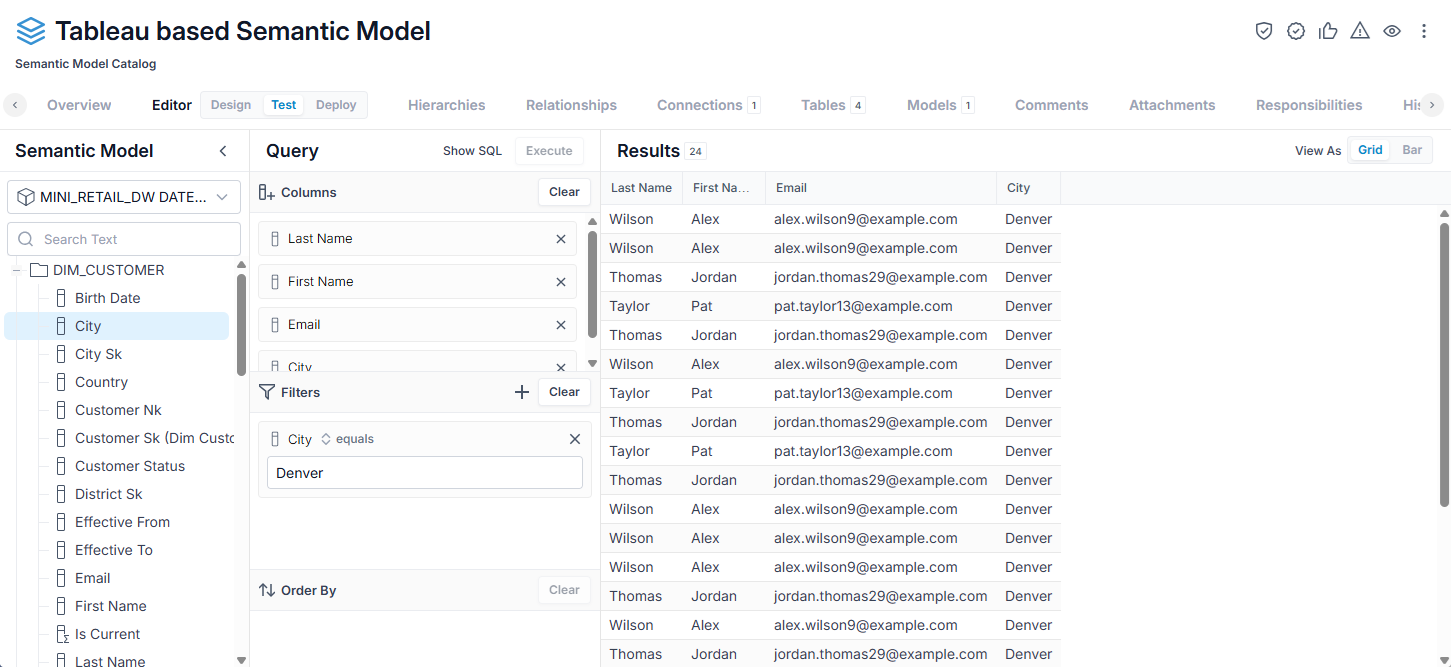This screenshot has height=667, width=1451.
Task: Switch results view to Grid
Action: [x=1370, y=150]
